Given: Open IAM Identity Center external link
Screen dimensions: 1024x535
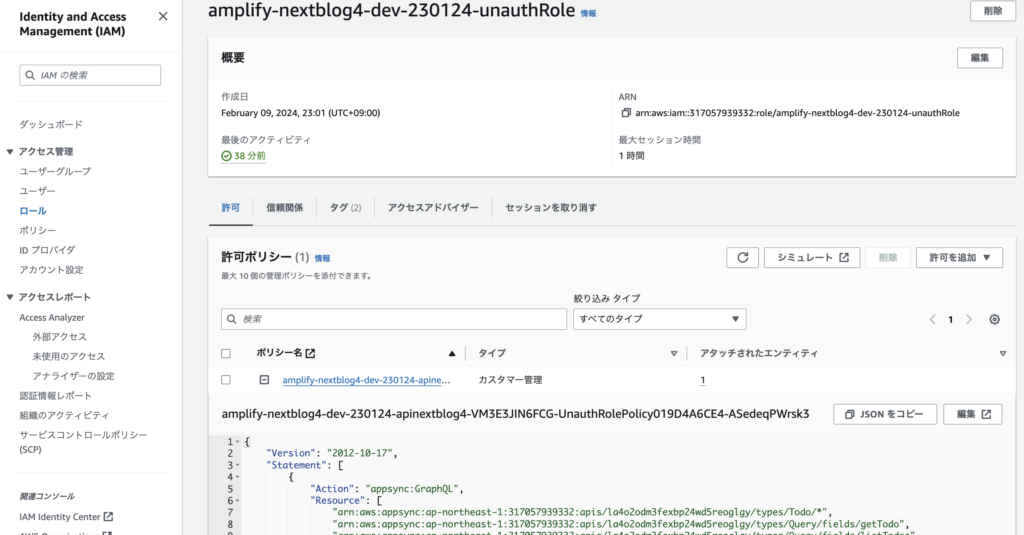Looking at the screenshot, I should click(66, 517).
